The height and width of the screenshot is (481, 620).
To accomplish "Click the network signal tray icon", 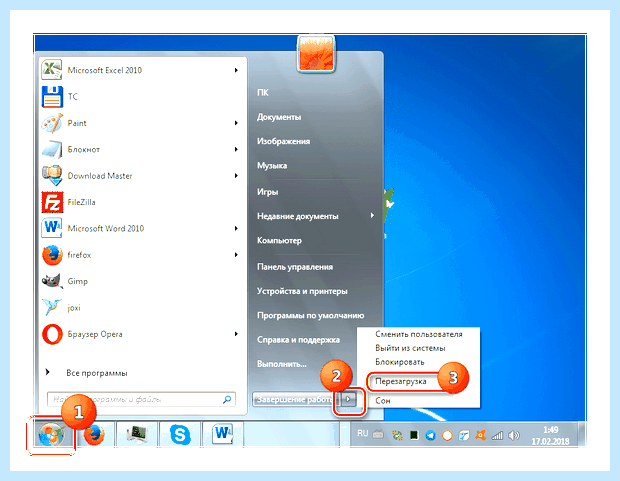I will click(497, 436).
